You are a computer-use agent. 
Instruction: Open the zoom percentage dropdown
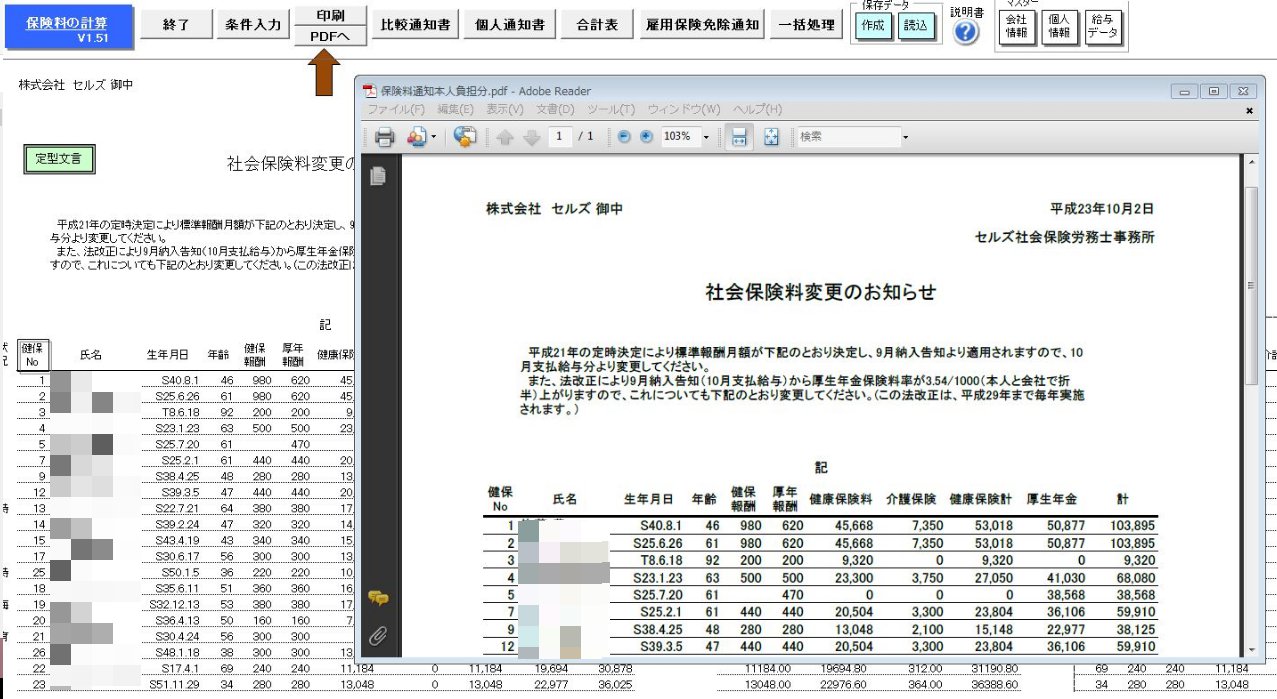706,137
